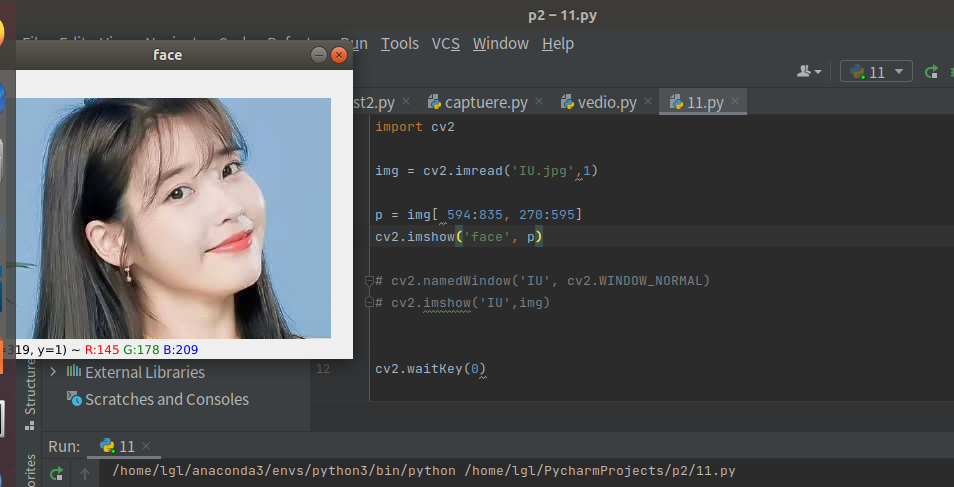Image resolution: width=954 pixels, height=487 pixels.
Task: Select External Libraries in the project tree
Action: (x=145, y=372)
